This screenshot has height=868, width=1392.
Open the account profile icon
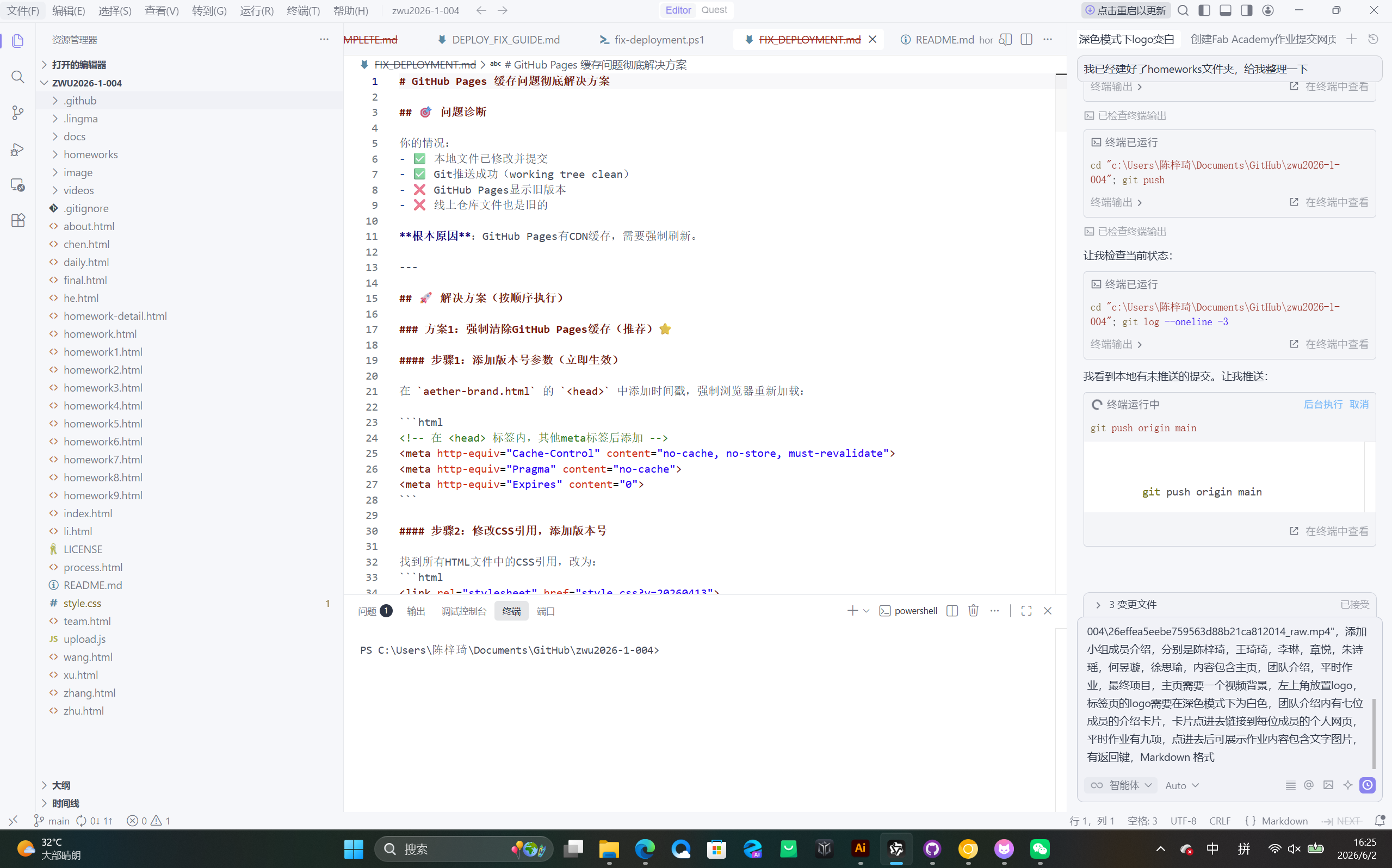[x=1268, y=10]
